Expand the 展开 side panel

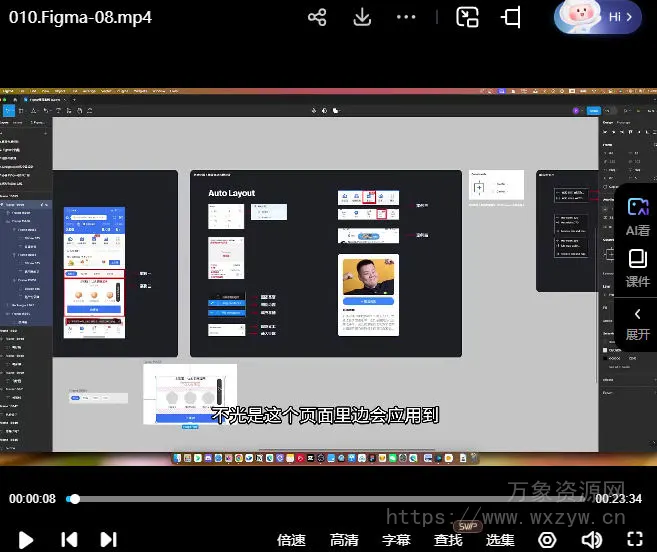point(638,323)
